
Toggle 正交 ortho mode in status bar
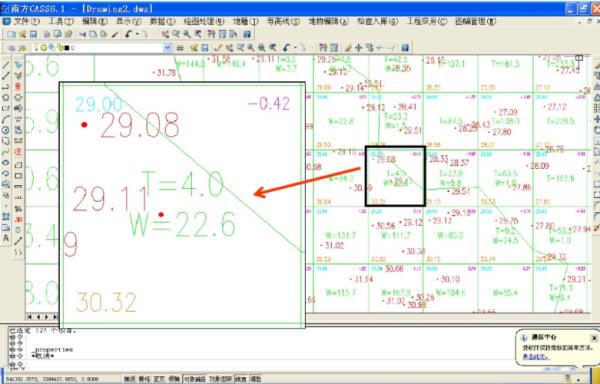pyautogui.click(x=159, y=379)
